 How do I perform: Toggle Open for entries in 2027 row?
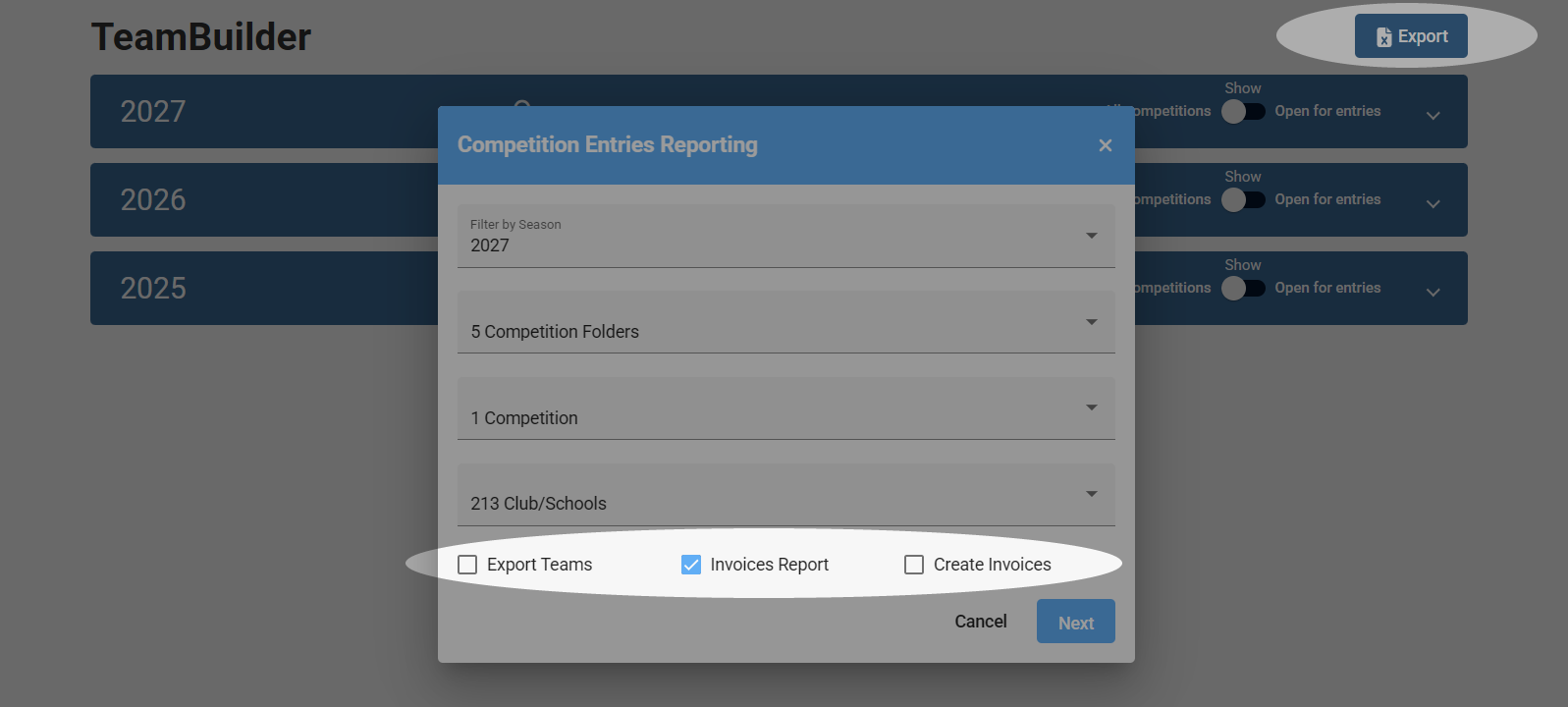point(1243,111)
